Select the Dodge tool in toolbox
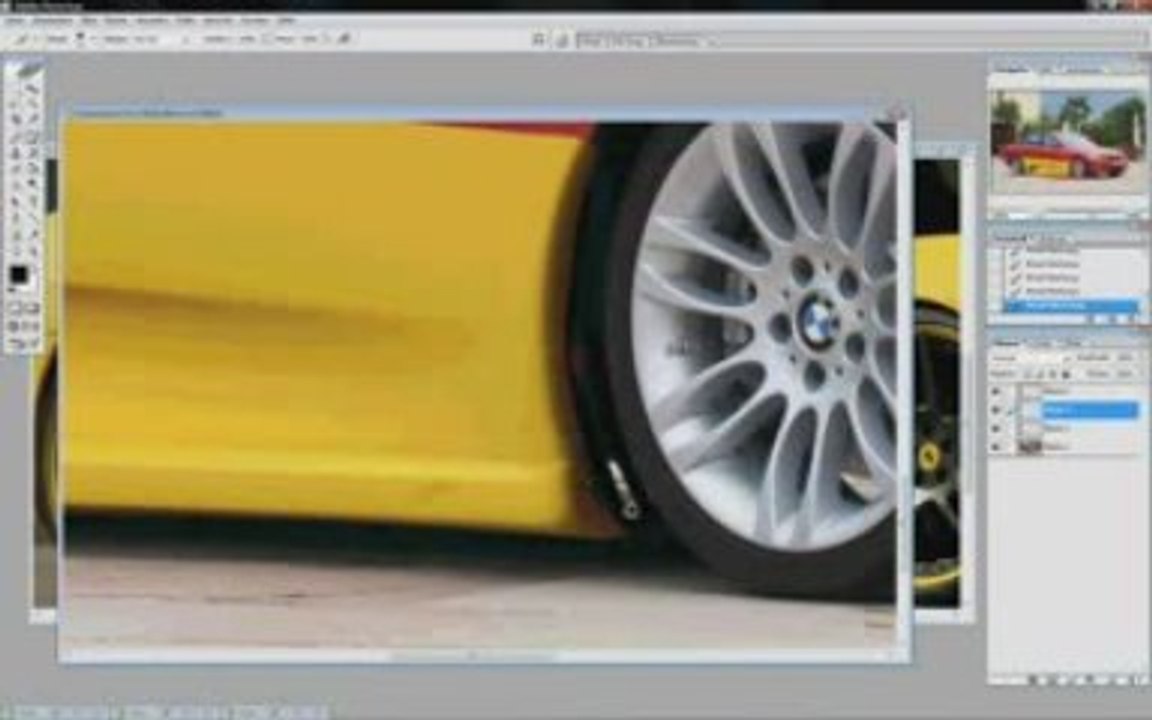Screen dimensions: 1152x720 click(32, 184)
